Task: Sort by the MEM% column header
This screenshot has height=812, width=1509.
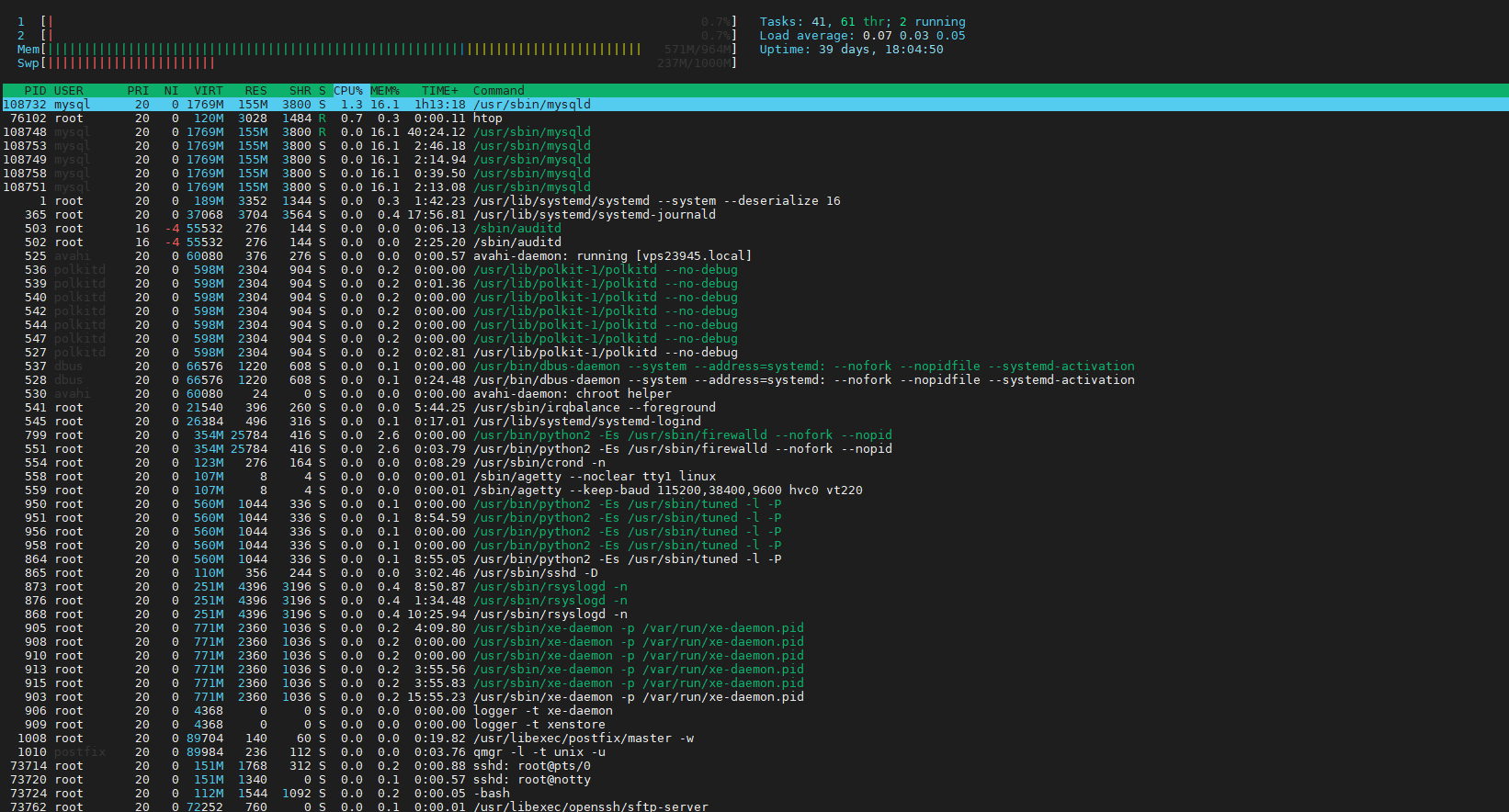Action: [385, 91]
